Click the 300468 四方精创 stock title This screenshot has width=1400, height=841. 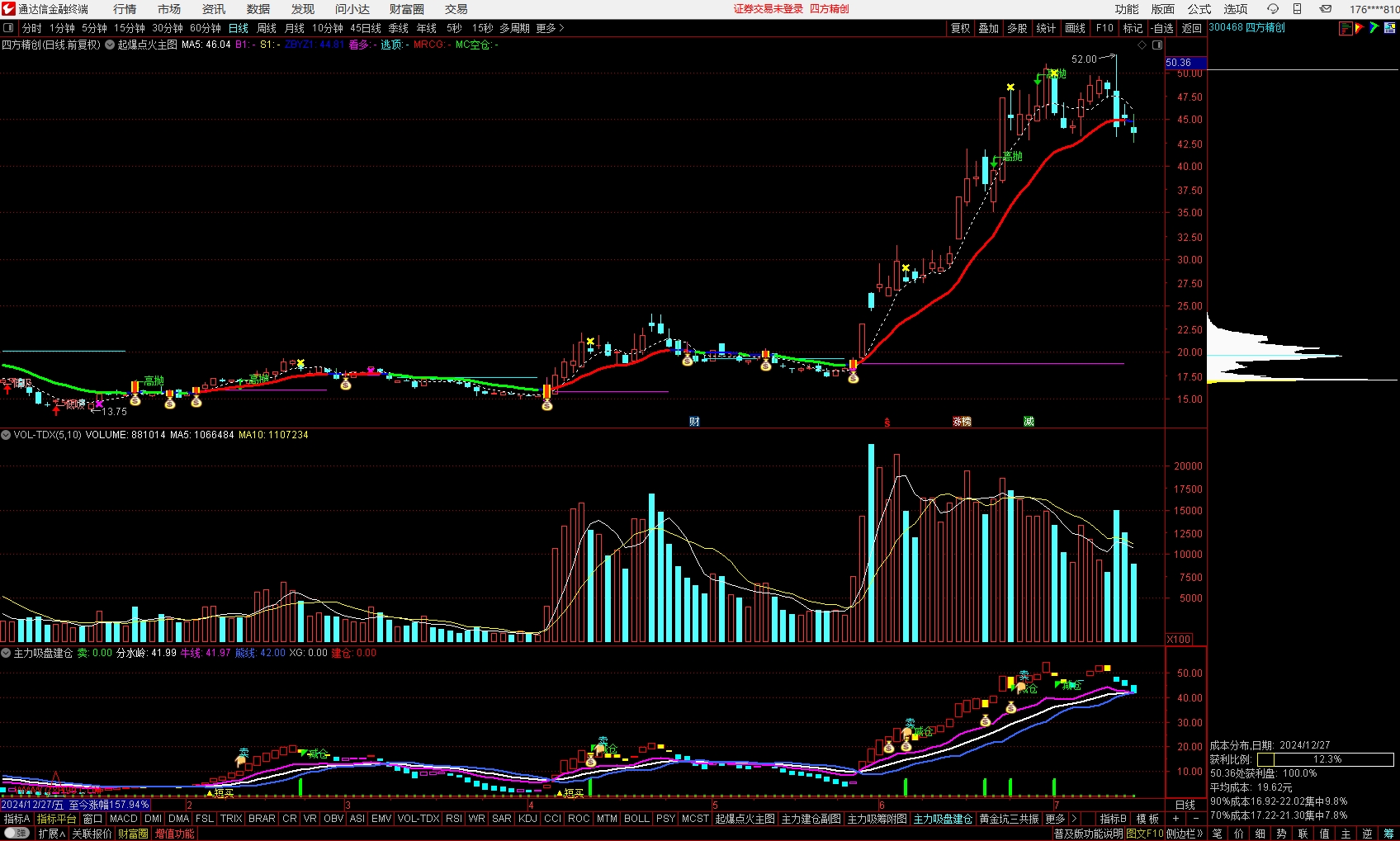pyautogui.click(x=1246, y=28)
